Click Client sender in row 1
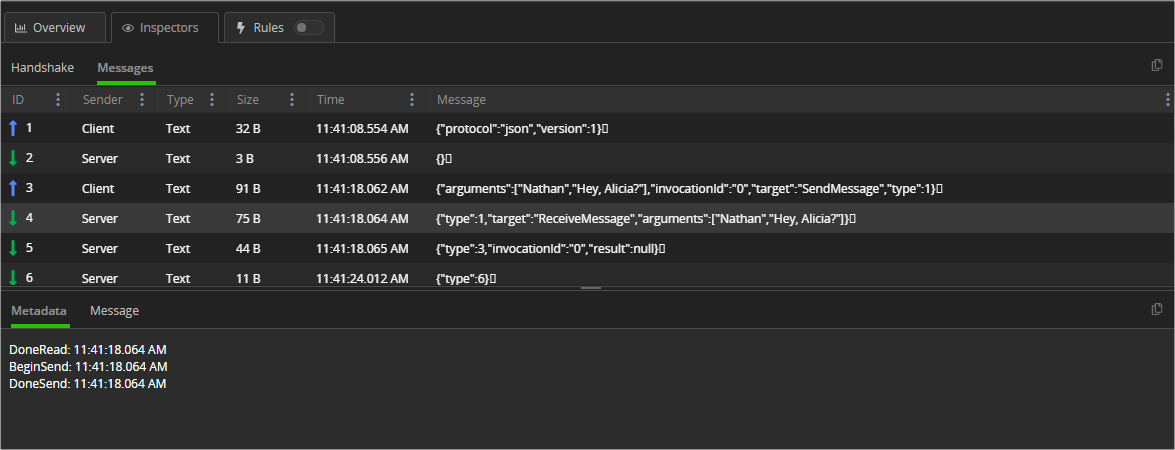 pyautogui.click(x=98, y=129)
